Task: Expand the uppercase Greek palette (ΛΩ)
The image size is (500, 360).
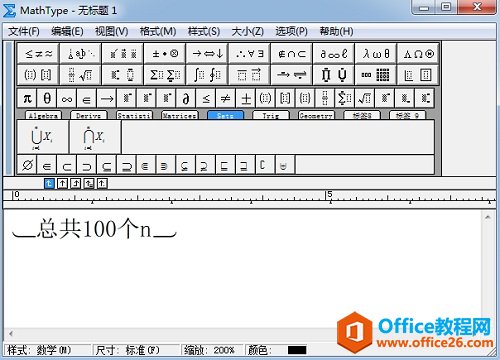Action: point(418,53)
